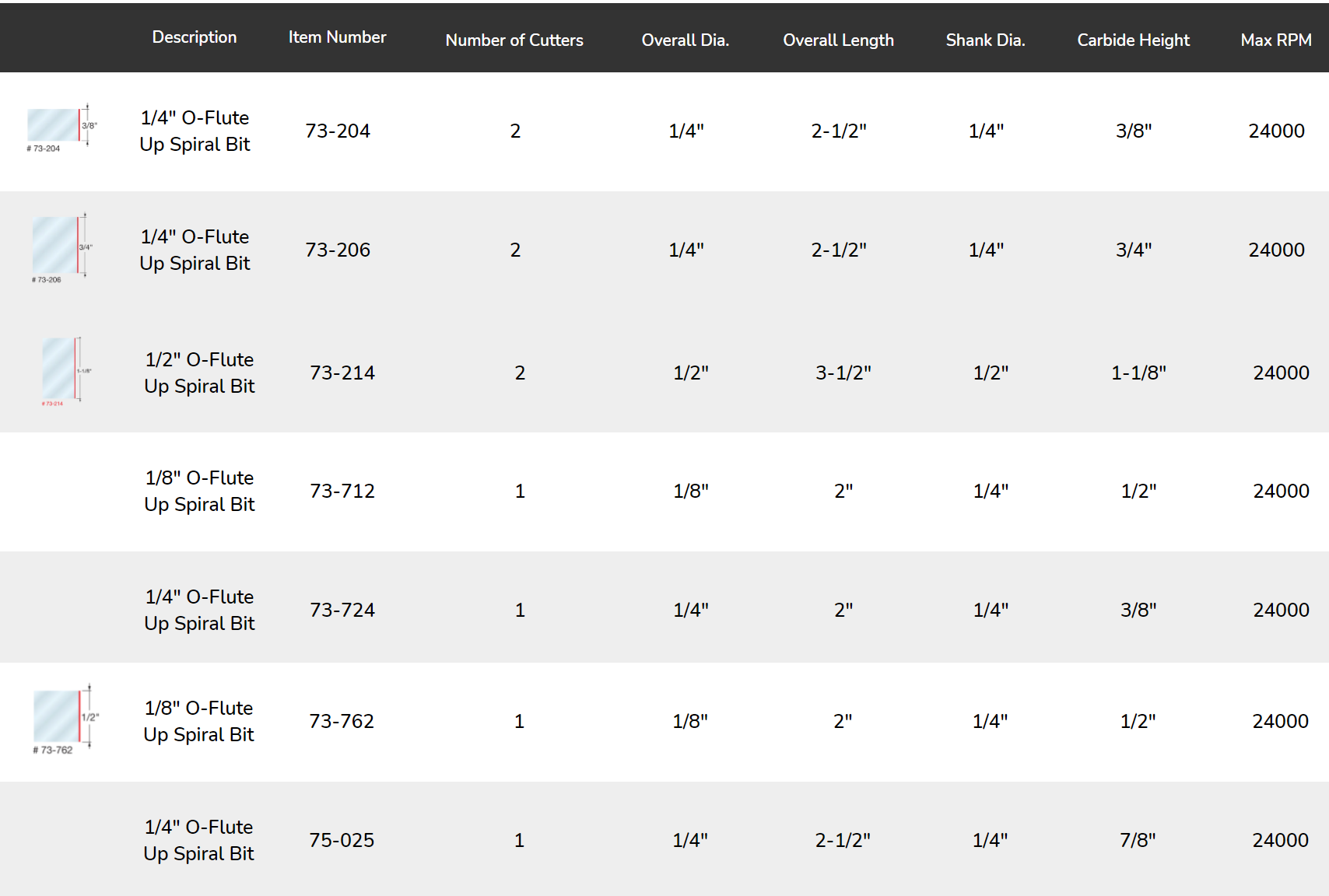Click the 73-214 bit thumbnail image
The image size is (1329, 896).
coord(65,371)
